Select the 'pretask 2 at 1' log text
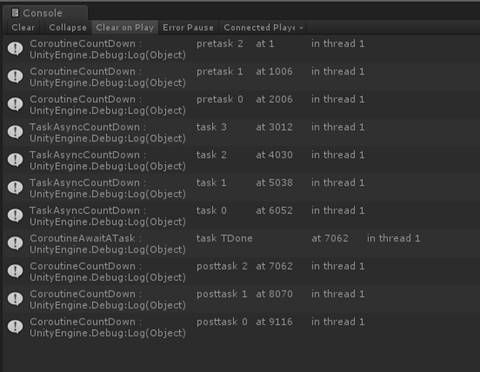Image resolution: width=480 pixels, height=372 pixels. [x=235, y=44]
